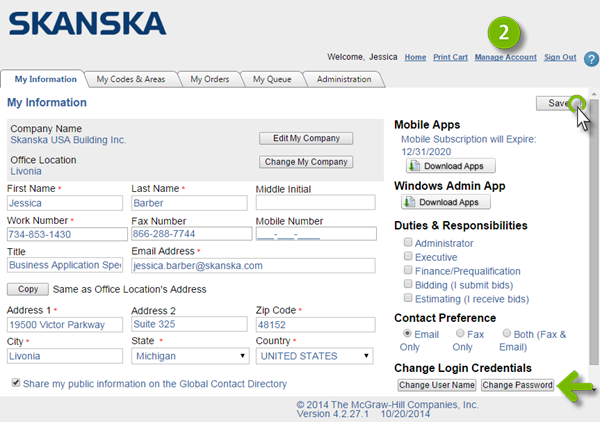The image size is (600, 422).
Task: Open the State dropdown showing Michigan
Action: (190, 356)
